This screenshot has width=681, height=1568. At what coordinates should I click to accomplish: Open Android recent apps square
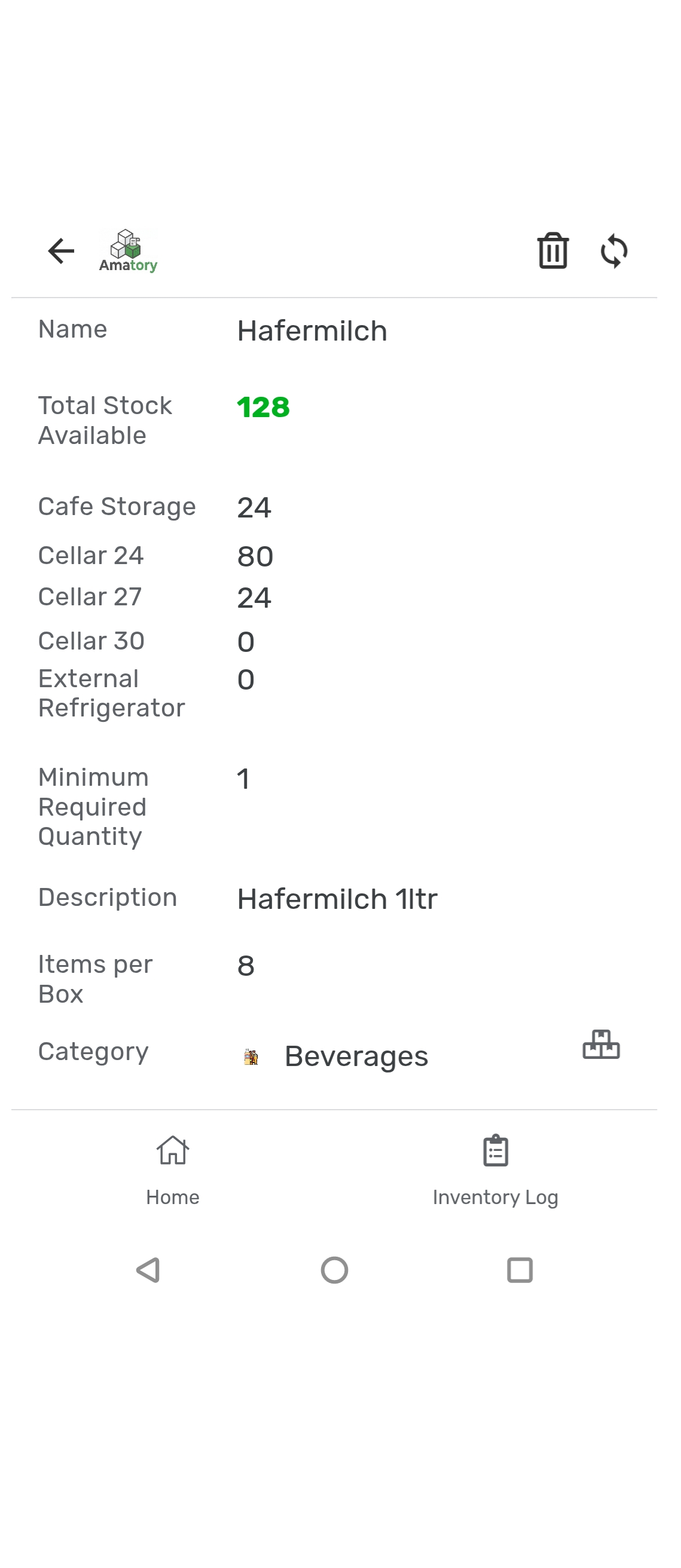520,1270
